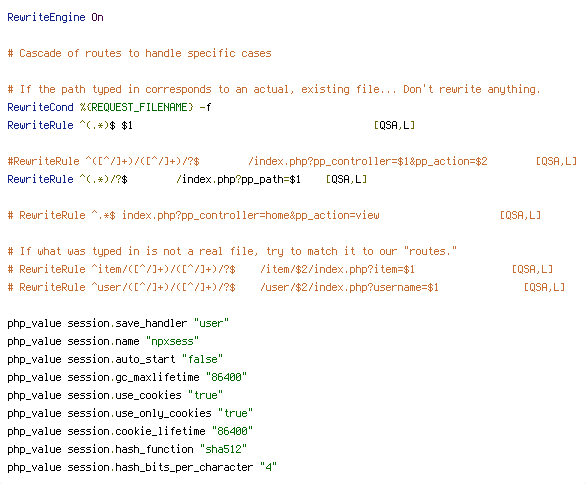This screenshot has width=586, height=484.
Task: Click the "sha512" hash function value
Action: pos(223,449)
